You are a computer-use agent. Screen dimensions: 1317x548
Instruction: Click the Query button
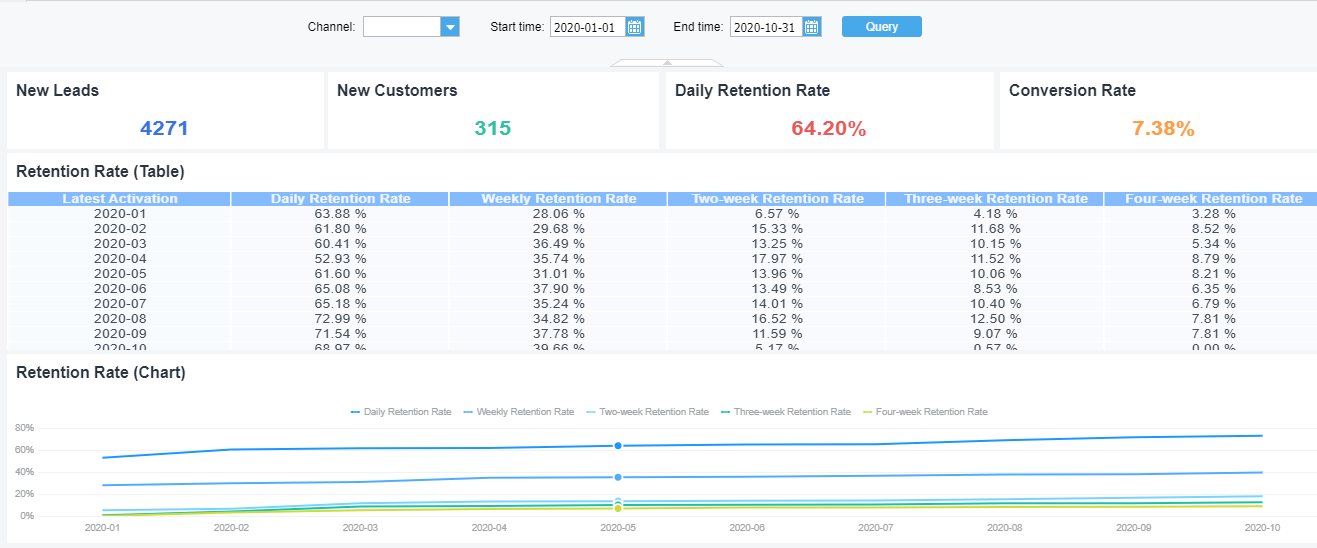coord(882,27)
